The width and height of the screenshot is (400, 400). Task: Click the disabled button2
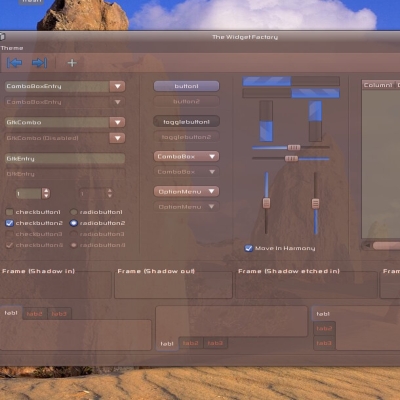coord(186,101)
